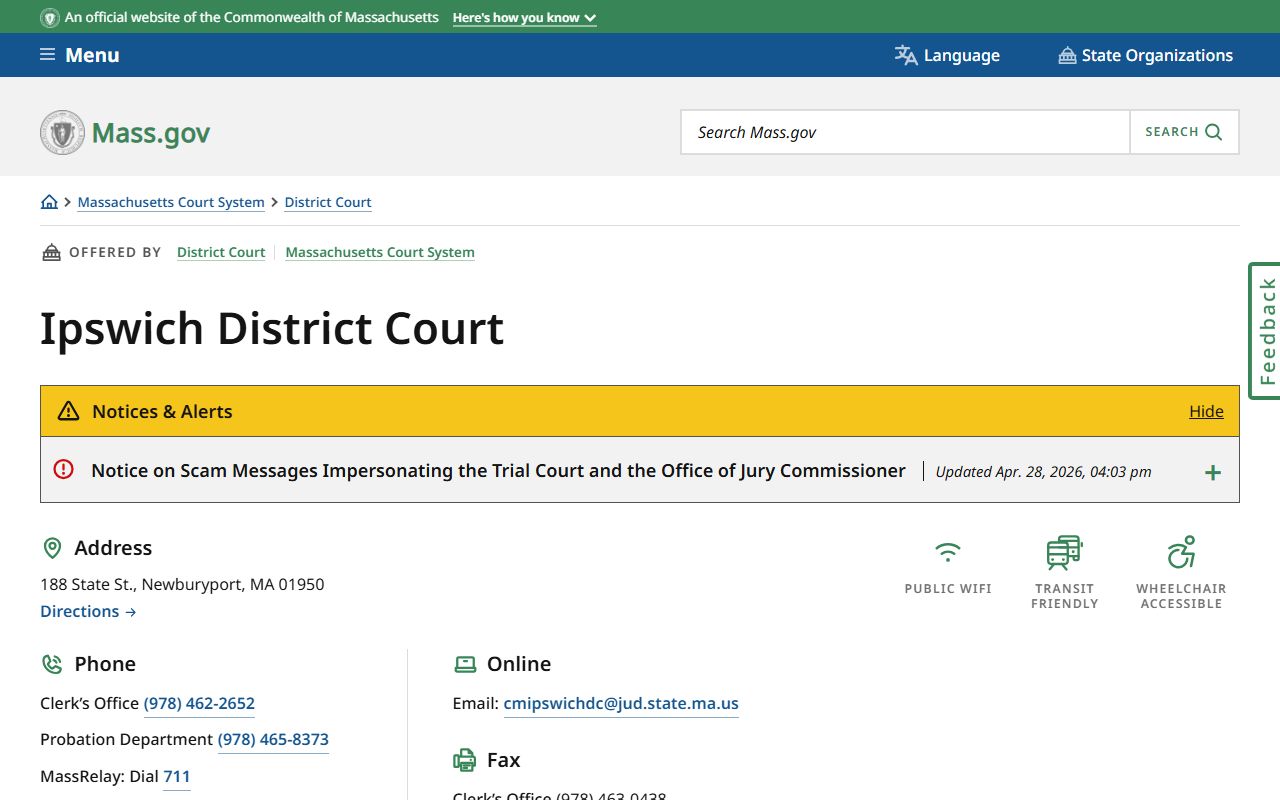The height and width of the screenshot is (800, 1280).
Task: Open the Feedback side tab
Action: coord(1265,331)
